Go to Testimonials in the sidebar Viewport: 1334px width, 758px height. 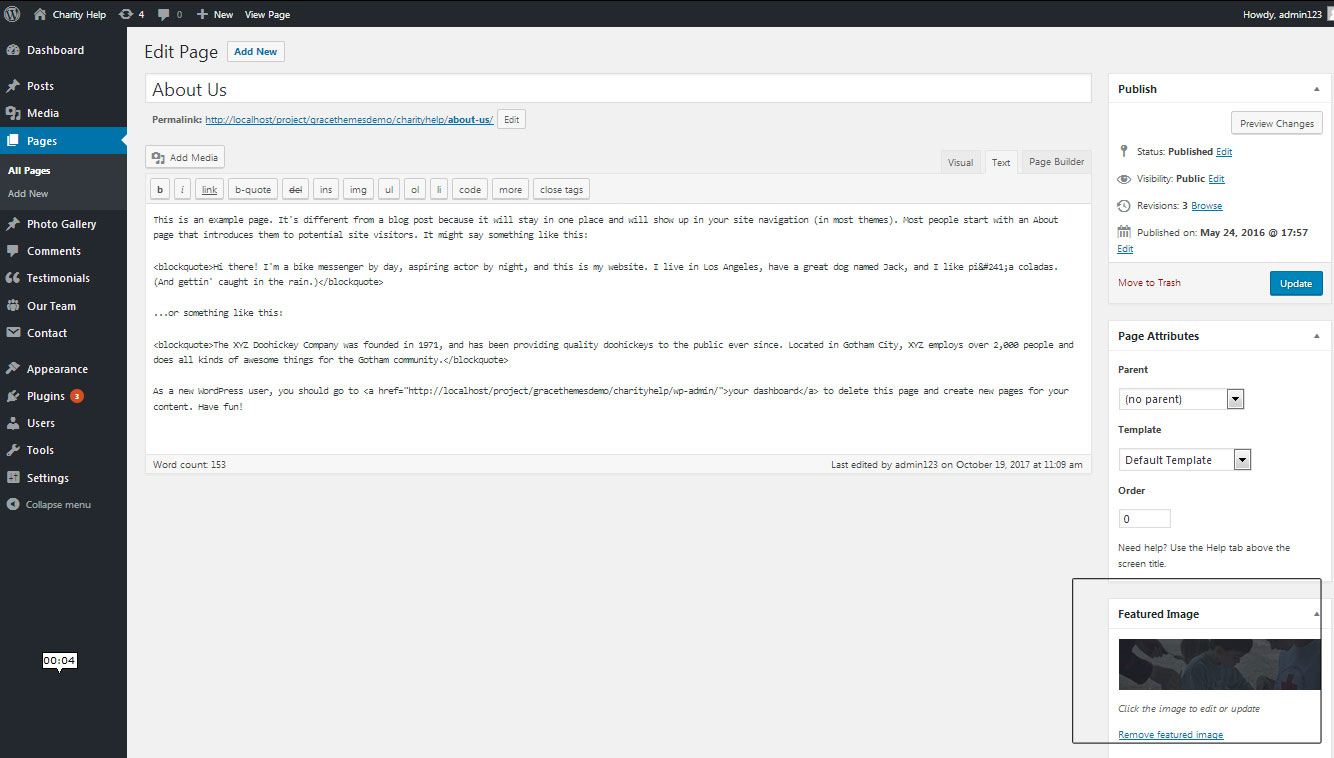[x=58, y=278]
